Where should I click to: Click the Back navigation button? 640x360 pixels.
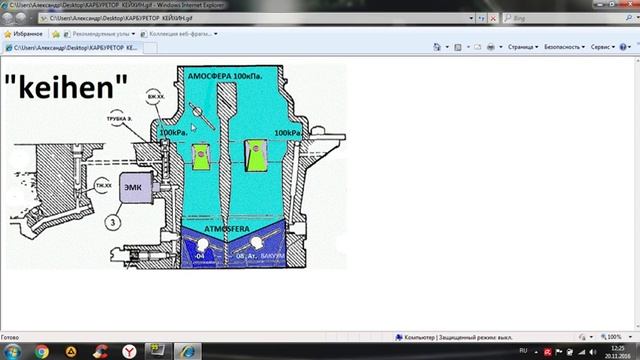(x=8, y=18)
